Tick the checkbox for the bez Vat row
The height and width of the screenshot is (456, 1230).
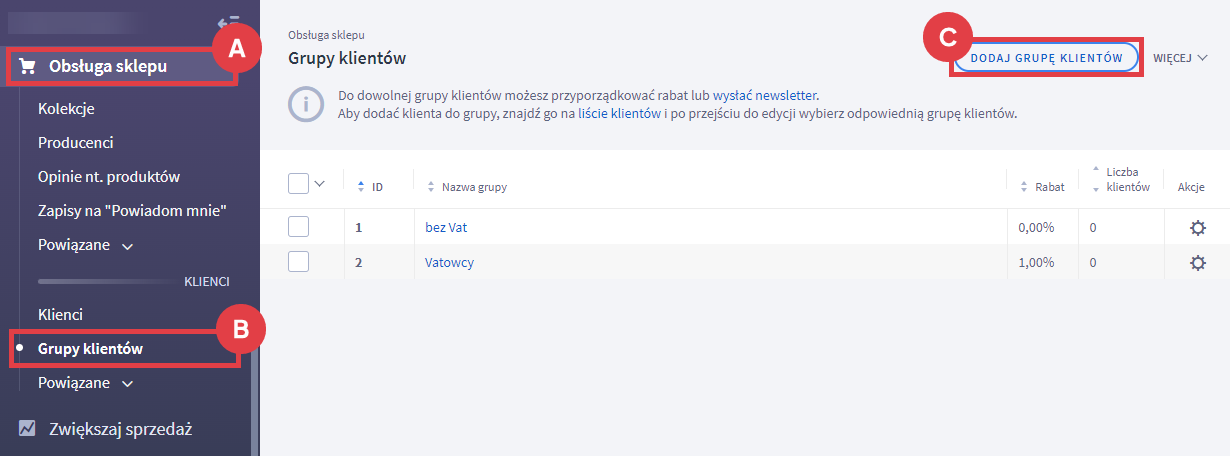tap(298, 227)
